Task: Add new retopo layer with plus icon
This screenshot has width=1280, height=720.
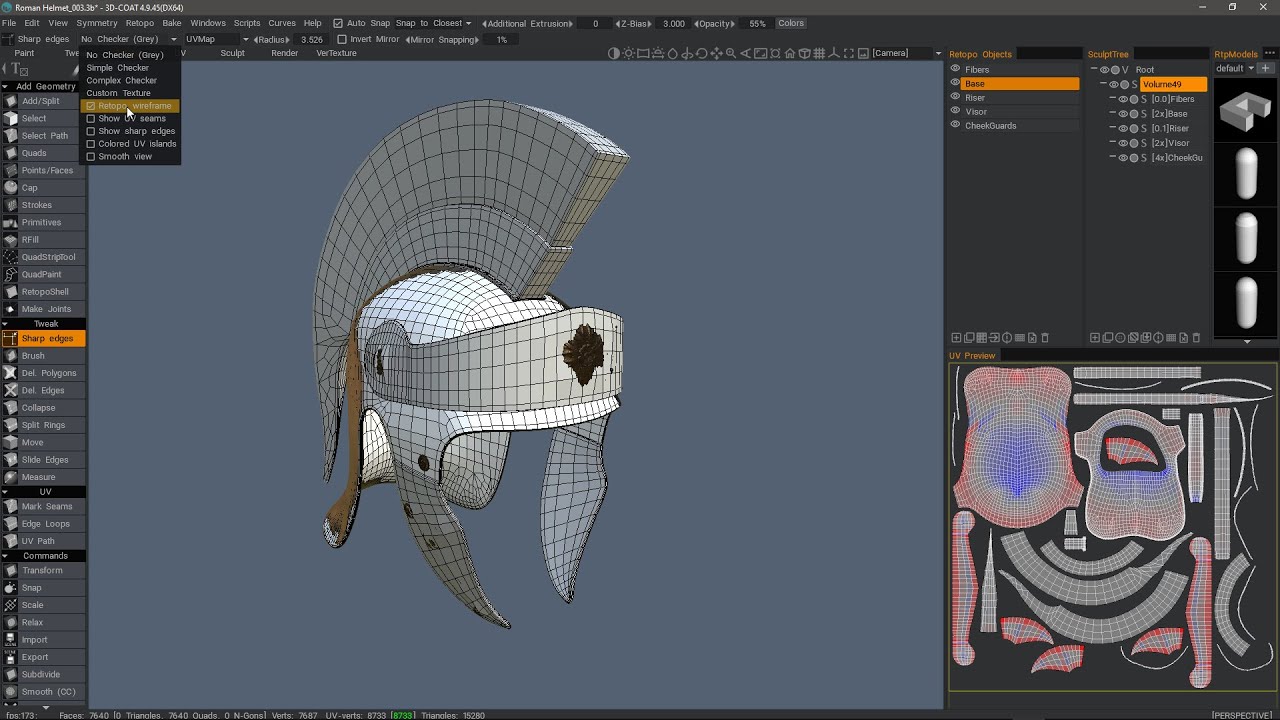Action: point(956,338)
